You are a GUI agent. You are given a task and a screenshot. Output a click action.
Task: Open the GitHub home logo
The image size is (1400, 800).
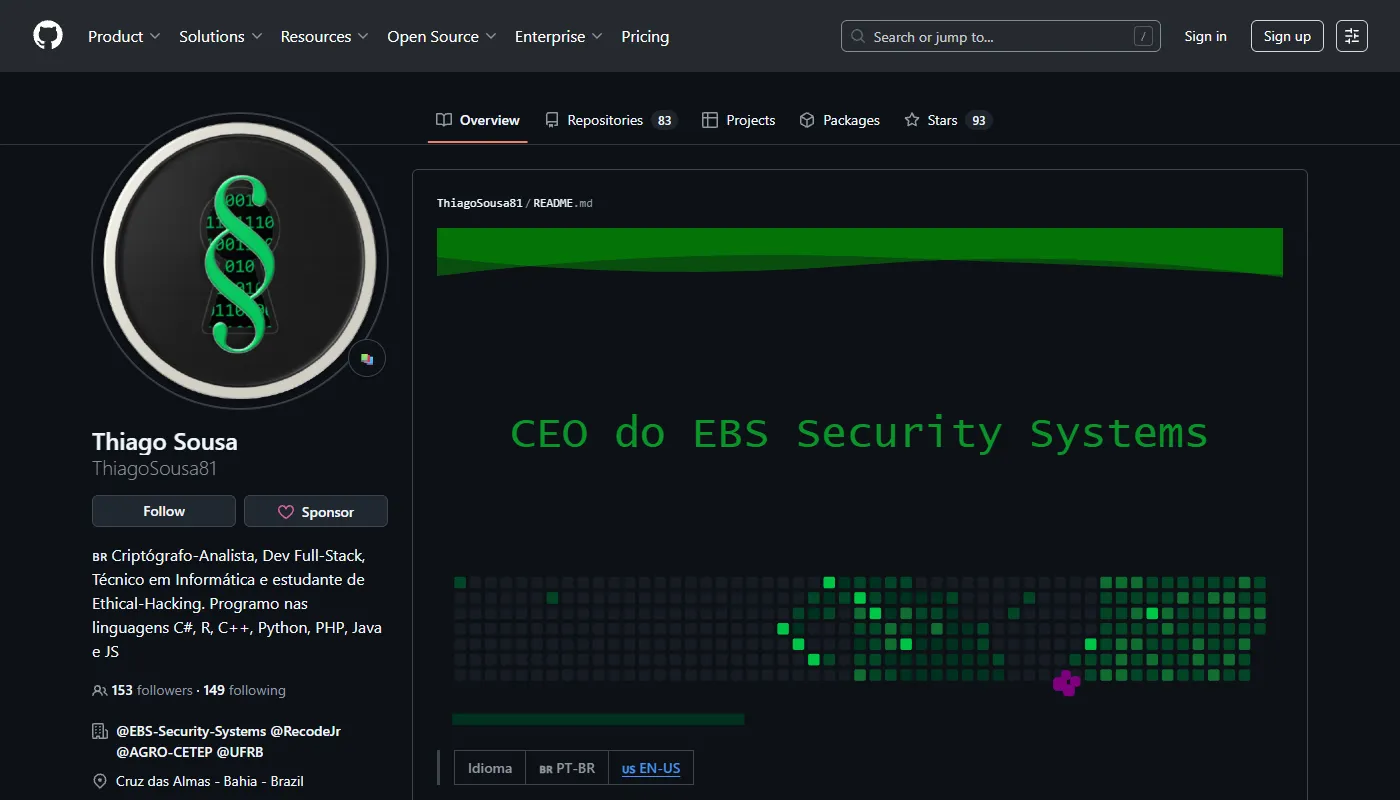[48, 36]
